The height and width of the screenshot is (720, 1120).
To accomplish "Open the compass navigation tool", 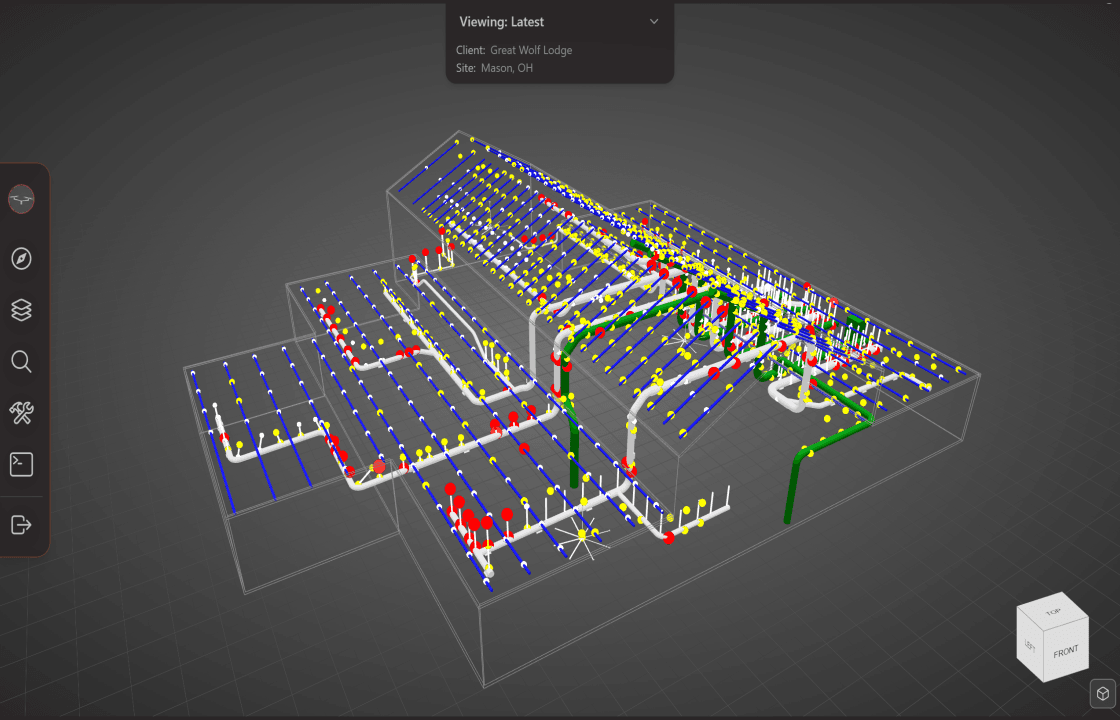I will tap(21, 258).
